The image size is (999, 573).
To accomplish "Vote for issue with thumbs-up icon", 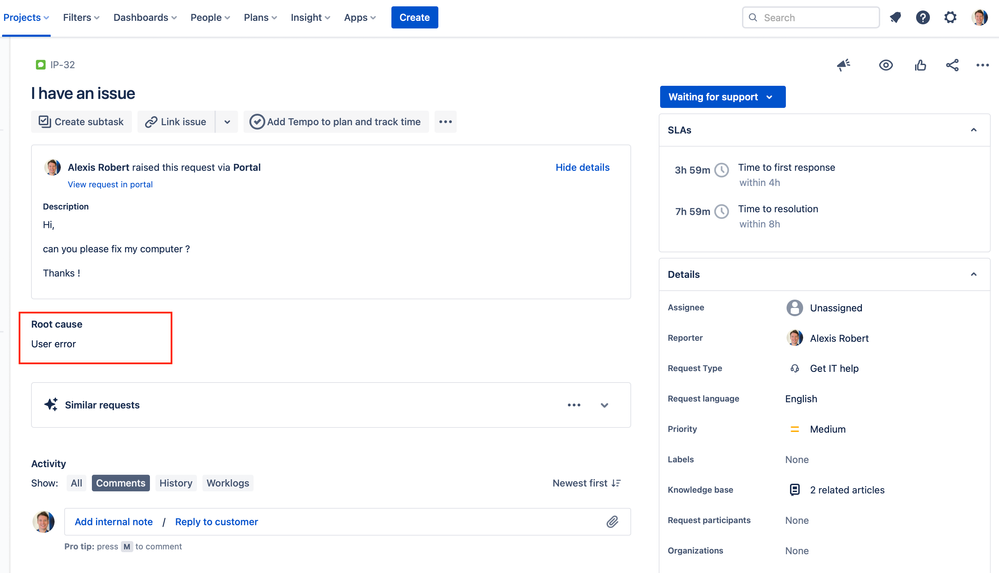I will pos(920,65).
